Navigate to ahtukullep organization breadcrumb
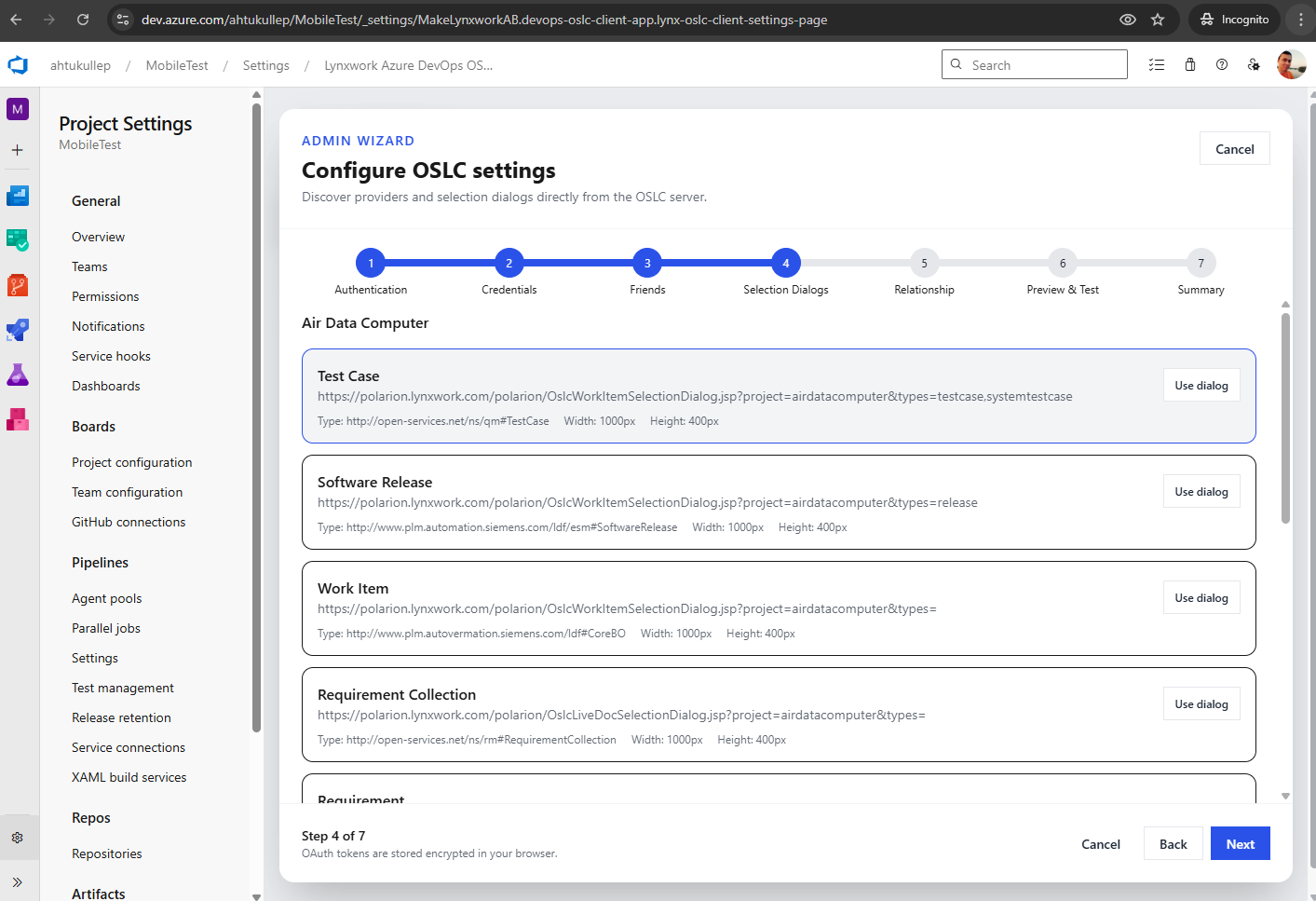This screenshot has width=1316, height=901. (x=80, y=65)
